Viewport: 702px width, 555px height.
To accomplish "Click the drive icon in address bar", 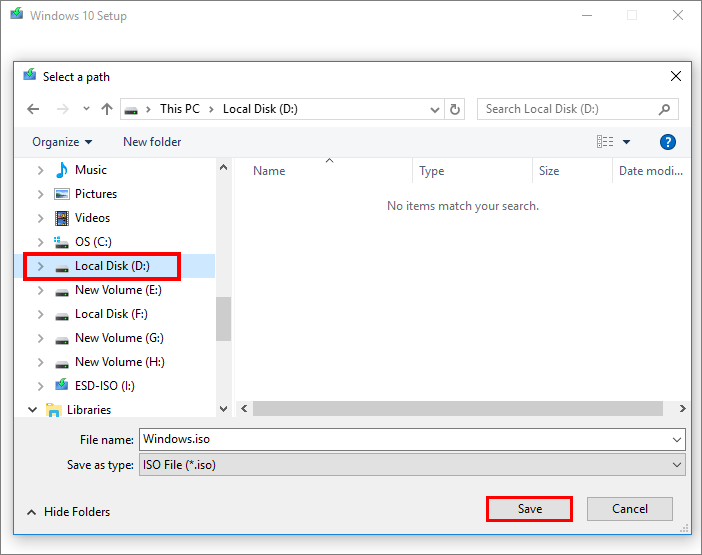I will 131,110.
